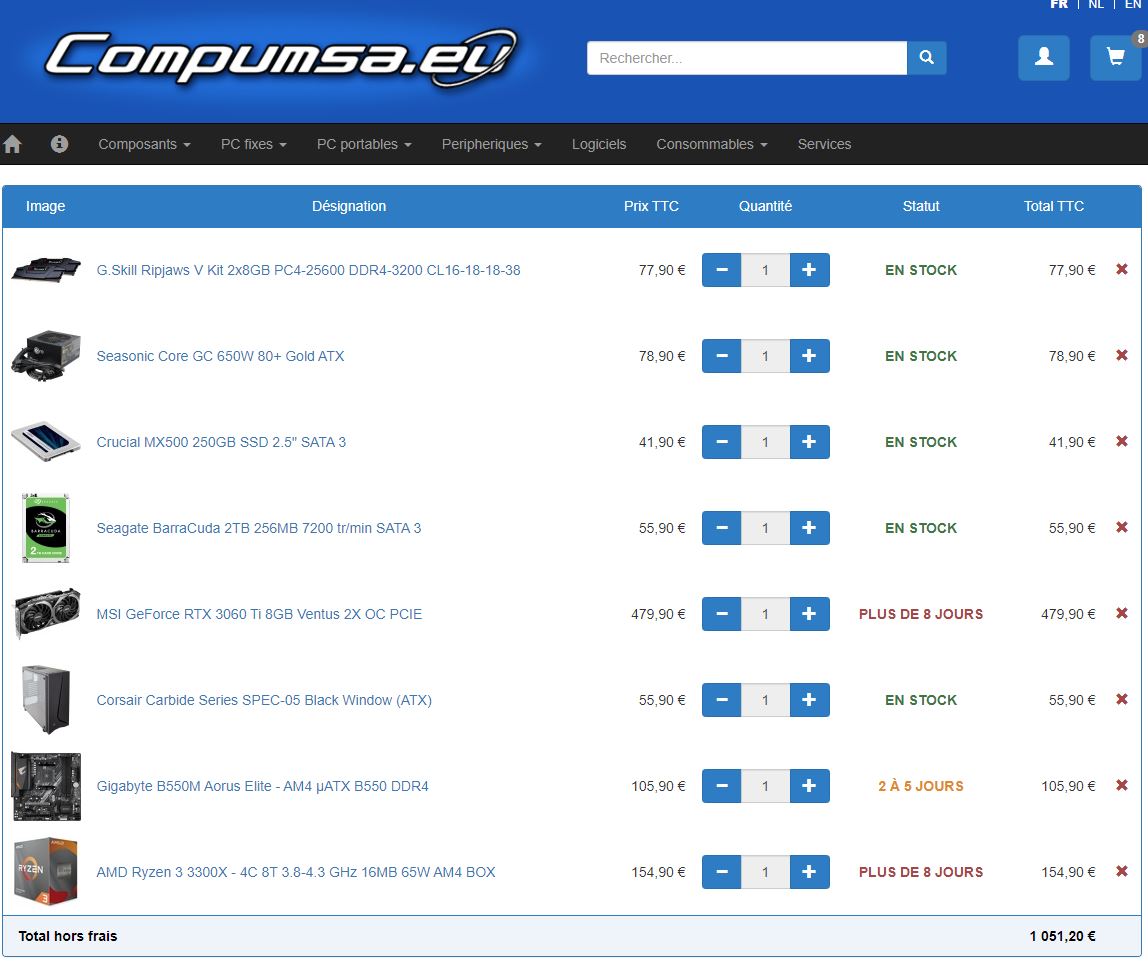The image size is (1148, 962).
Task: Click the Seasonic power supply thumbnail
Action: coord(46,356)
